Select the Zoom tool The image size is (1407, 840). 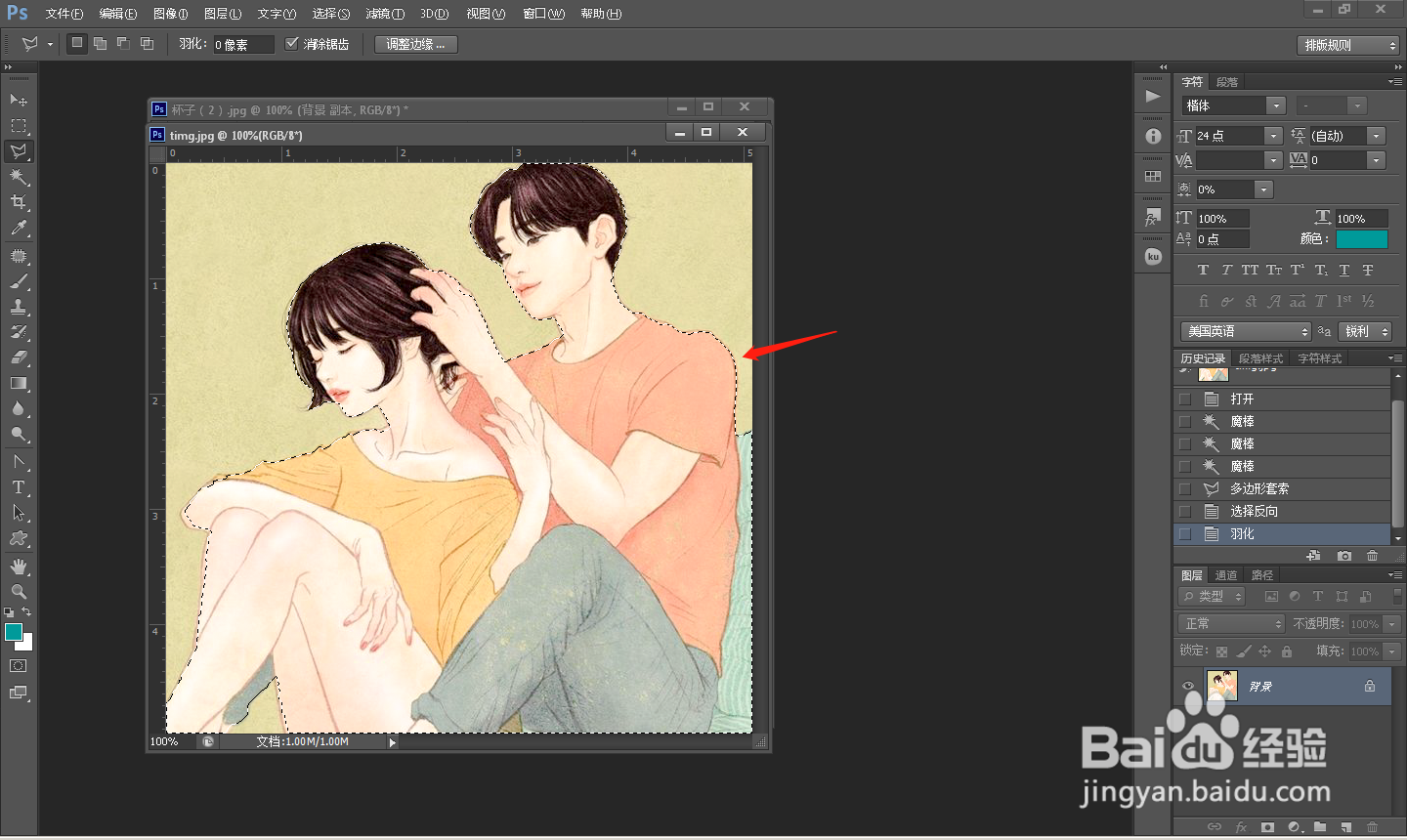19,592
